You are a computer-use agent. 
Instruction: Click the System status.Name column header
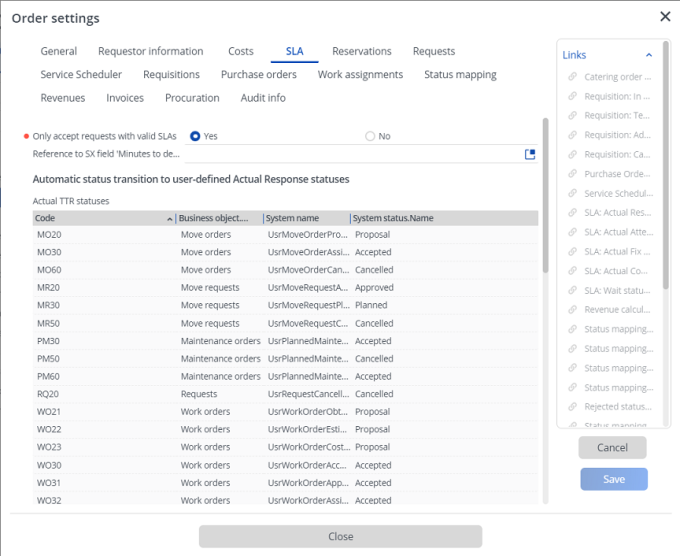click(x=393, y=218)
